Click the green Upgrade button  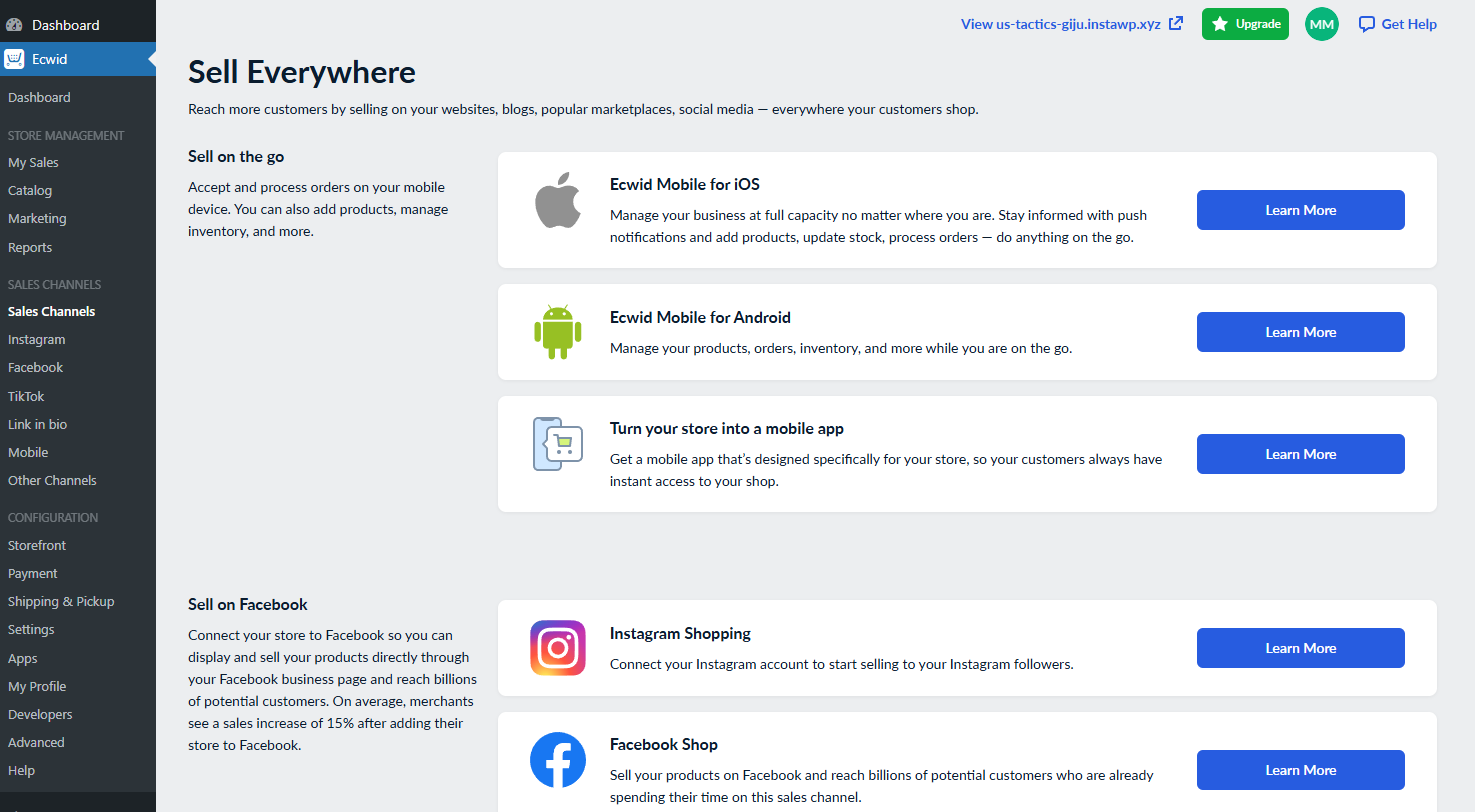(1245, 24)
